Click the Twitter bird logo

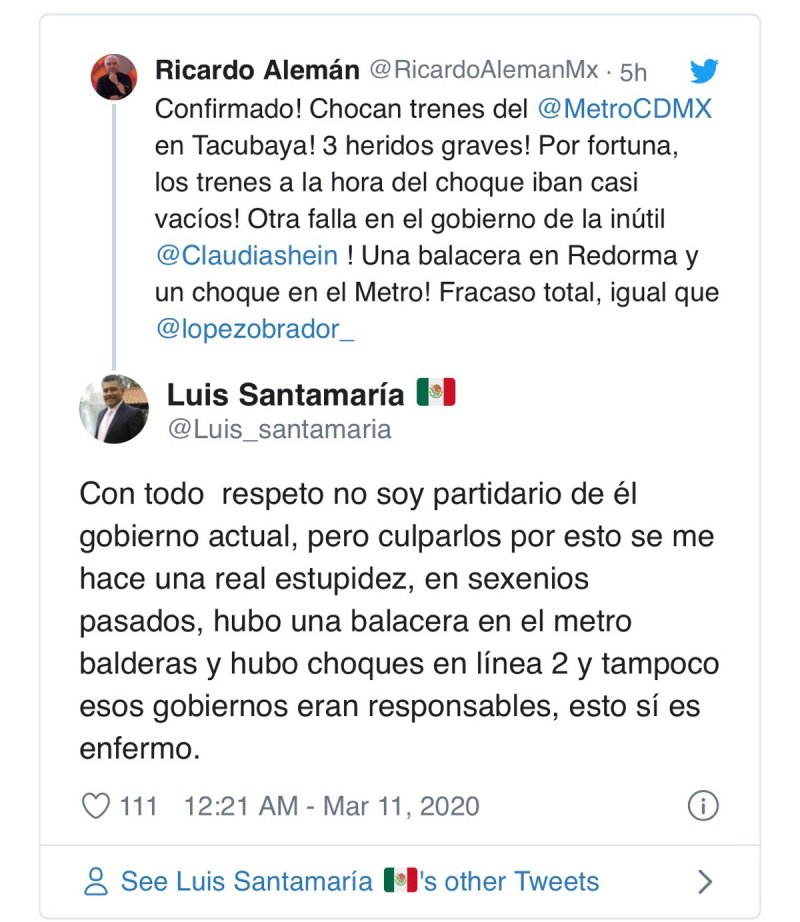[x=704, y=71]
